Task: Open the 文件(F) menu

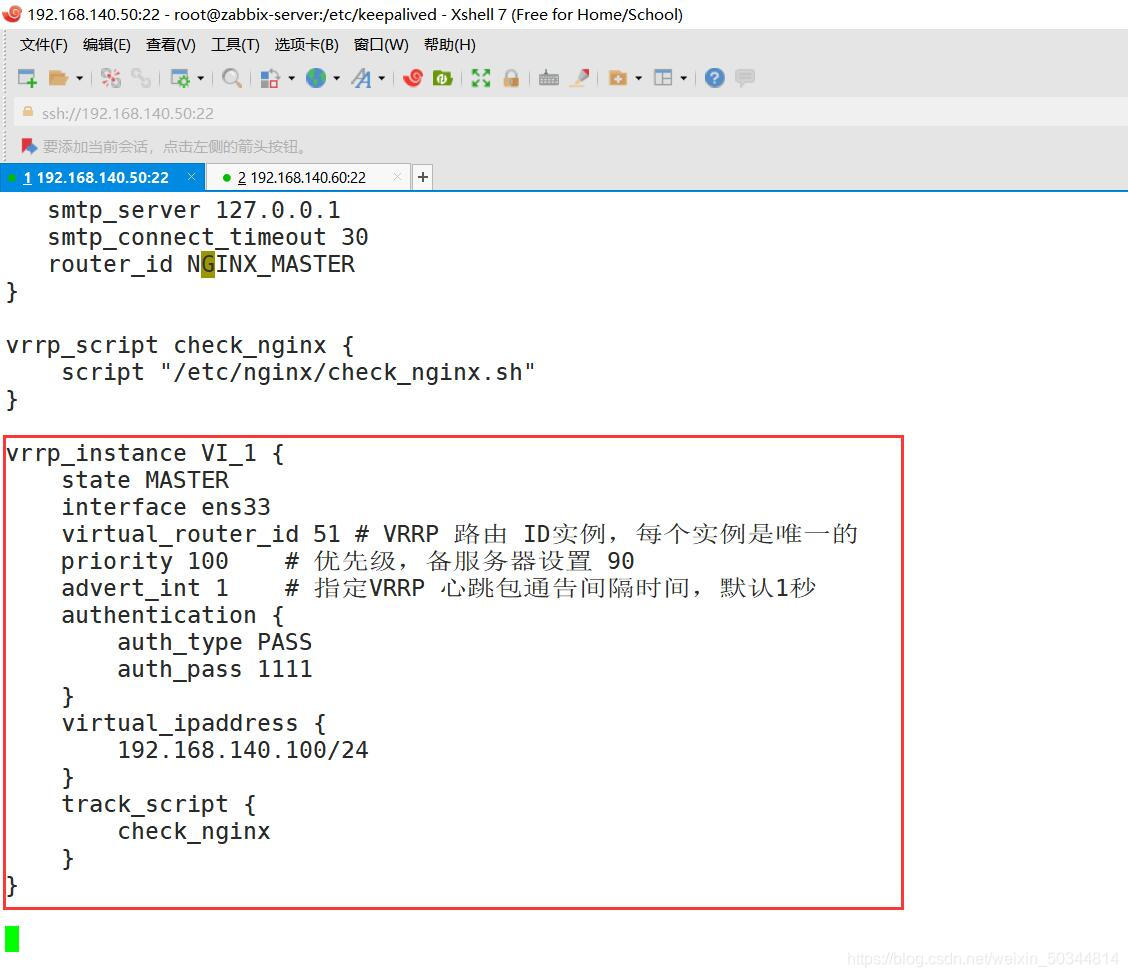Action: point(44,45)
